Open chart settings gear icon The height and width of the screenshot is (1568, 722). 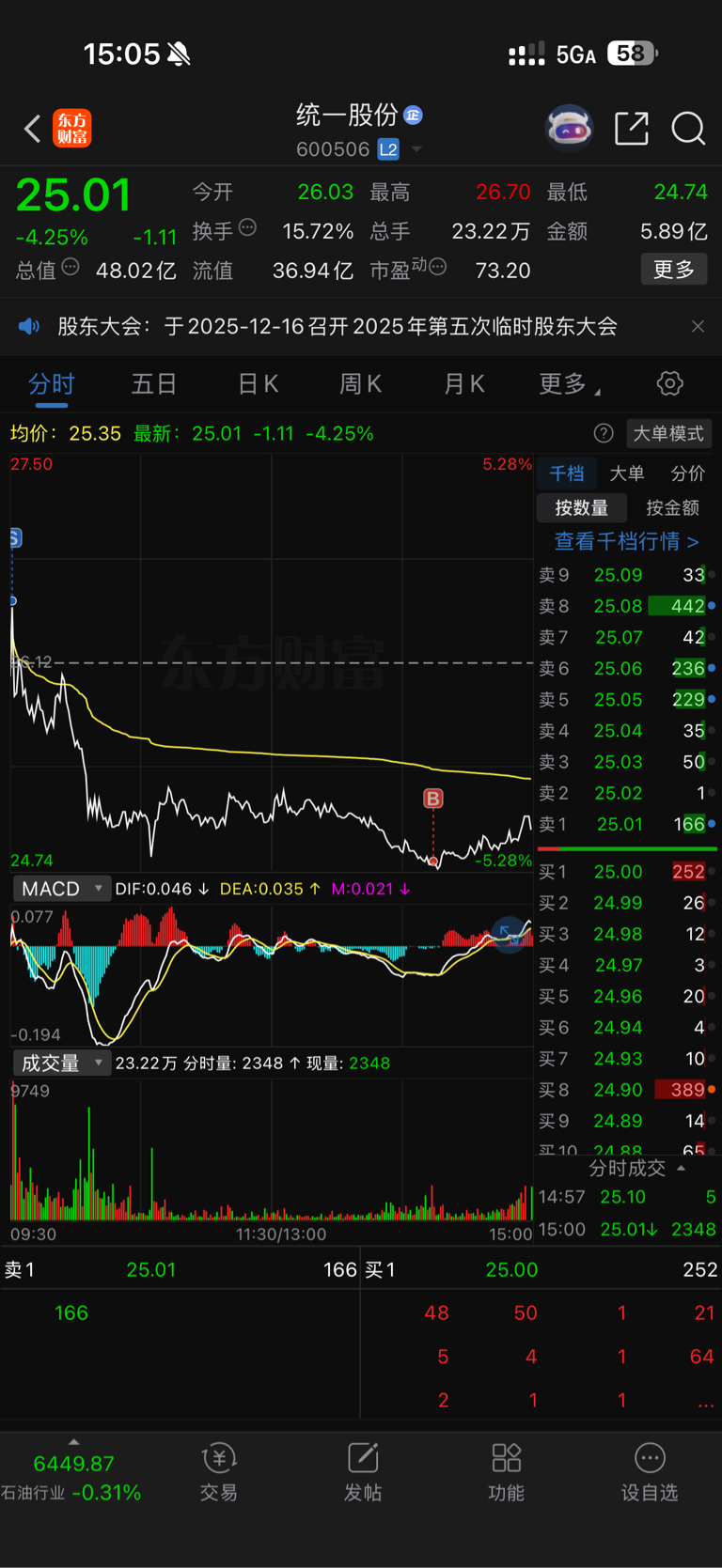[669, 383]
